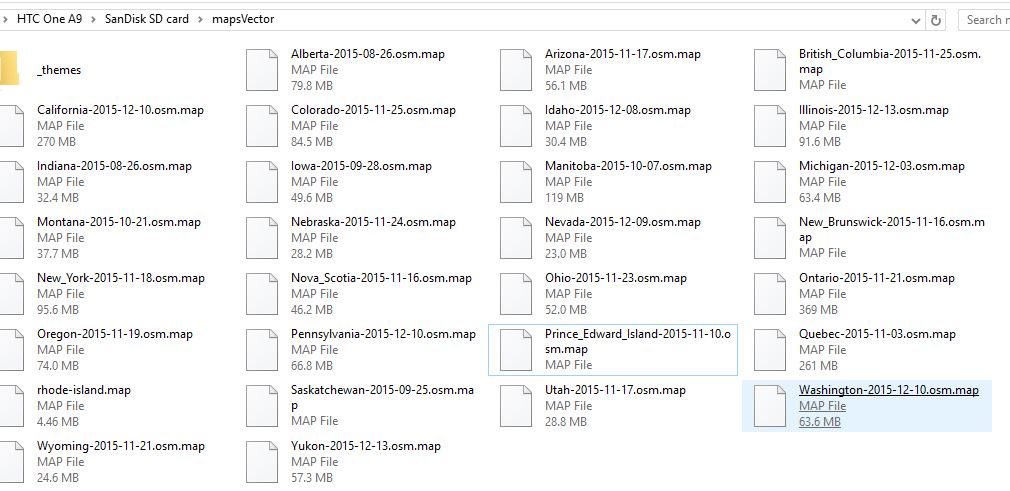Select Utah-2015-11-17.osm.map file name
This screenshot has height=491, width=1010.
tap(615, 390)
